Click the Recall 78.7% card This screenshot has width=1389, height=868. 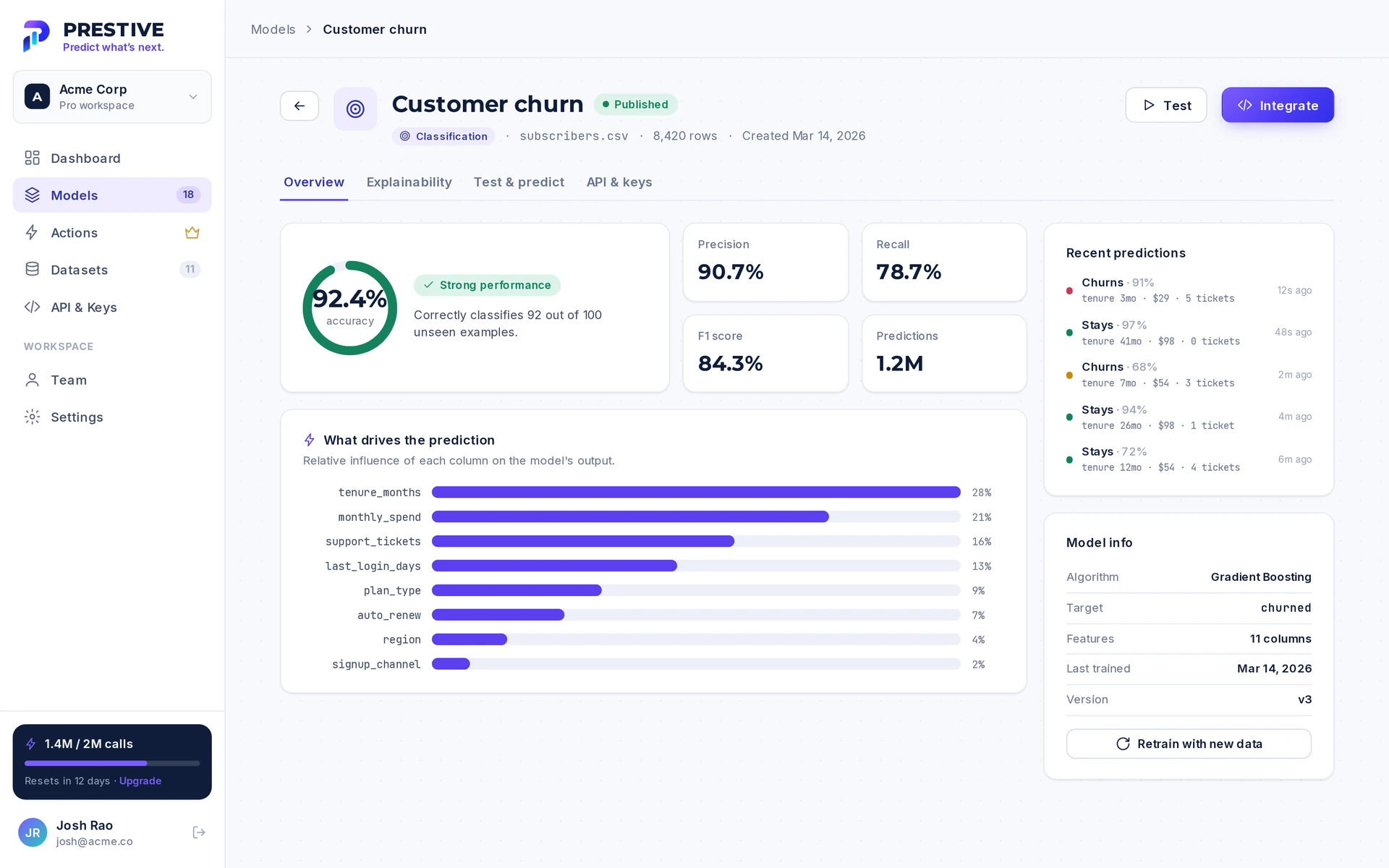point(944,262)
